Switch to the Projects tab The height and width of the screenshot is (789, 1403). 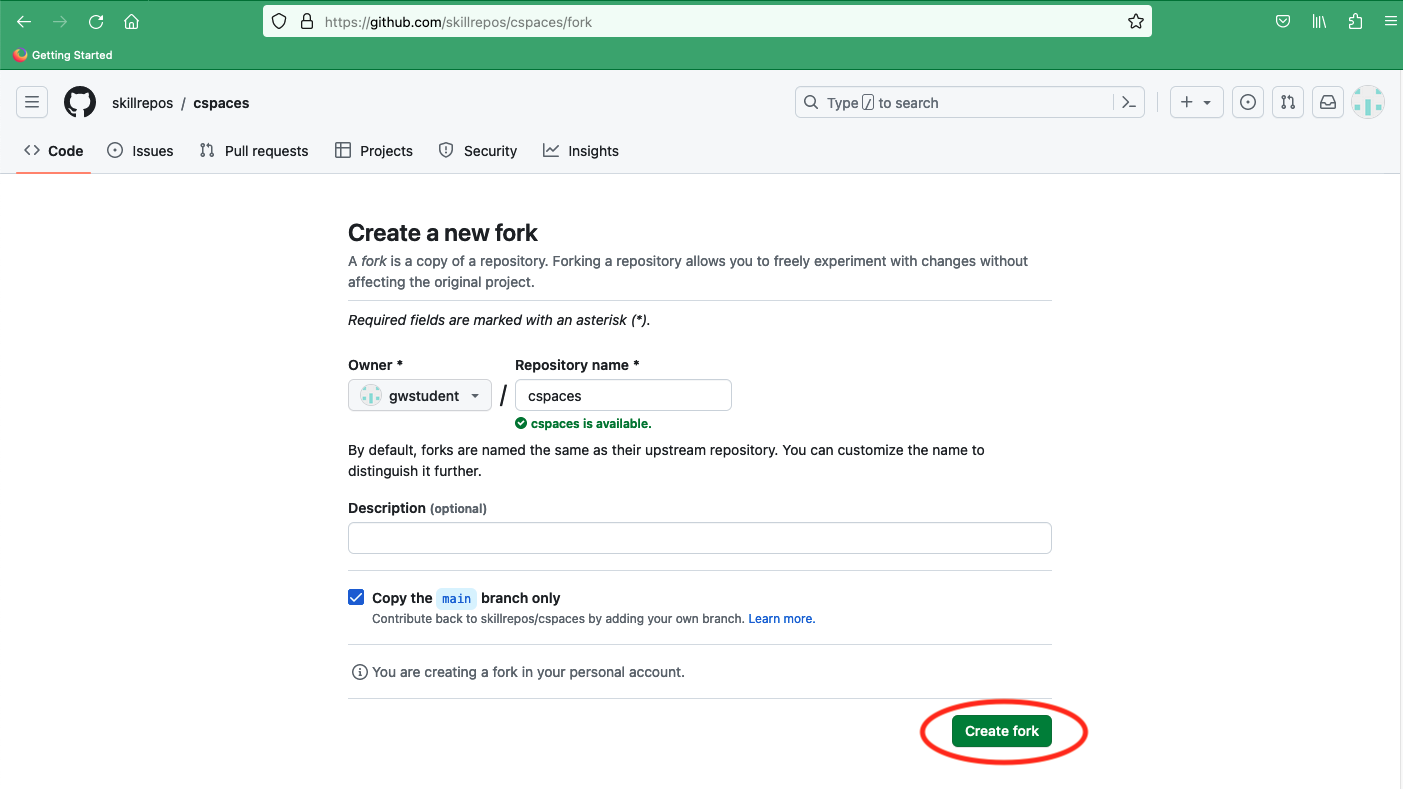pyautogui.click(x=374, y=151)
